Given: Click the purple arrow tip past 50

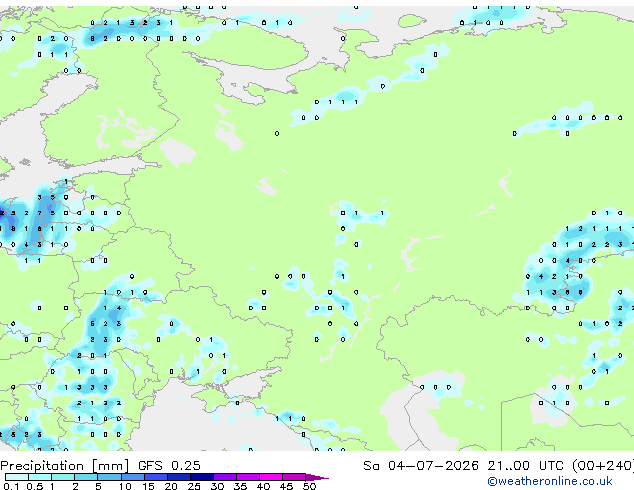Looking at the screenshot, I should [x=317, y=477].
